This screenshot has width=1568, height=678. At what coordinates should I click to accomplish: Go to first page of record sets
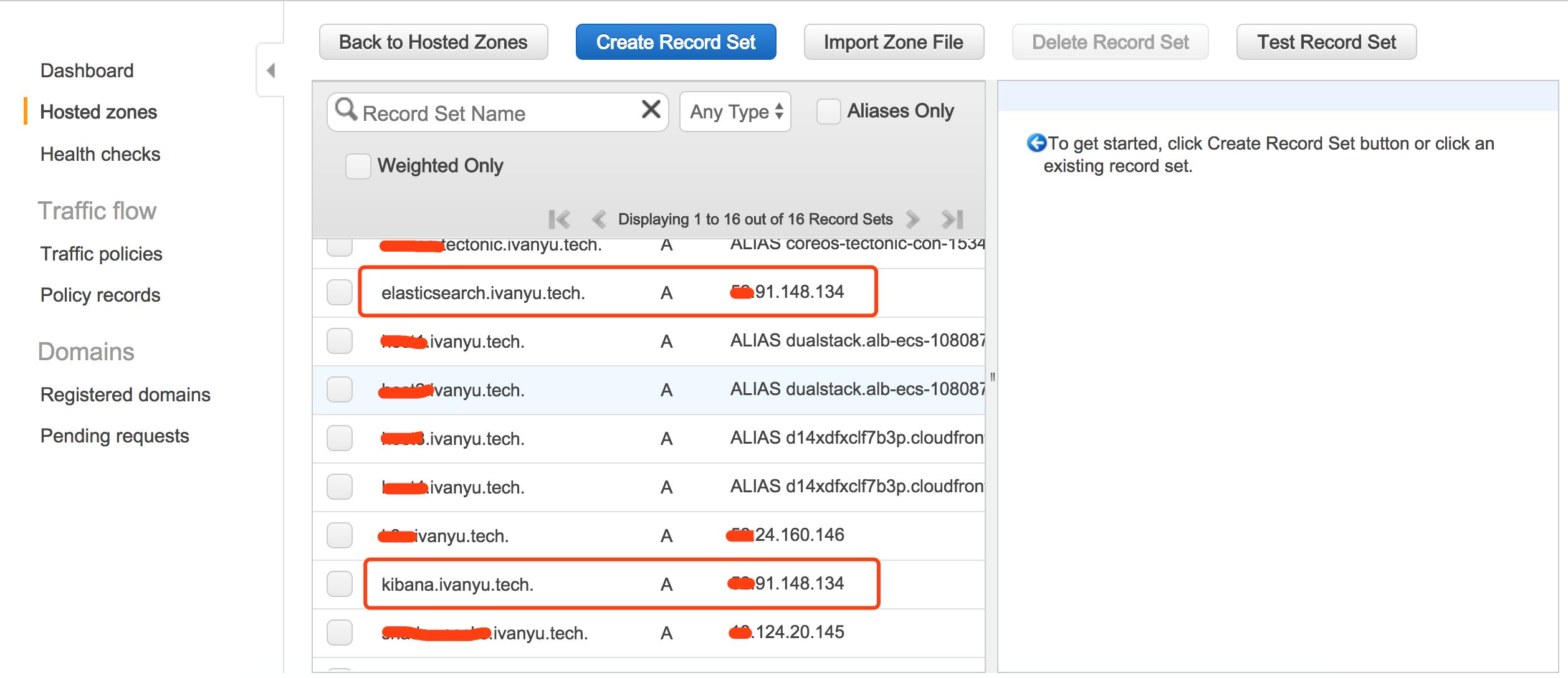point(559,219)
